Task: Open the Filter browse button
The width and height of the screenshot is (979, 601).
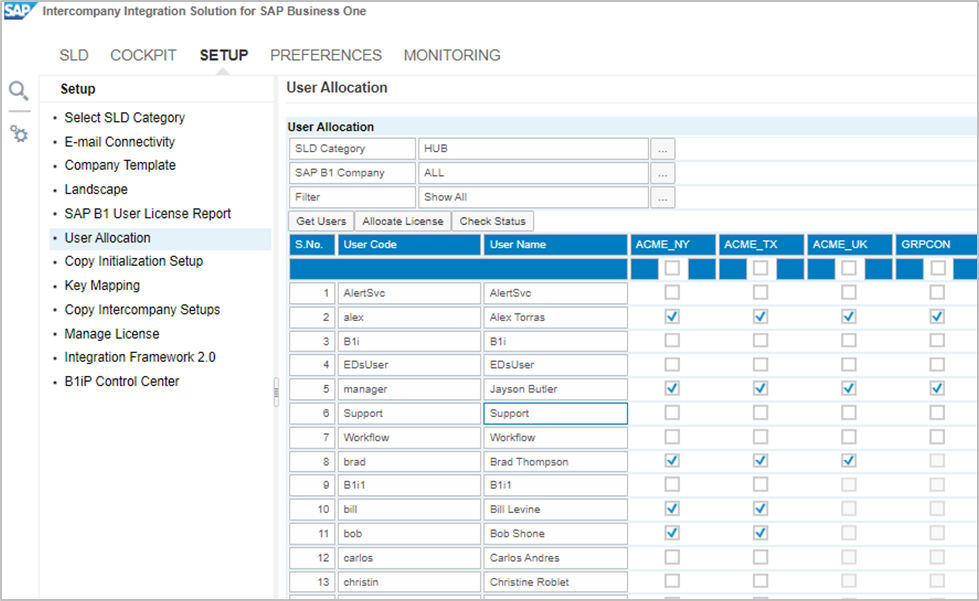Action: [x=663, y=198]
